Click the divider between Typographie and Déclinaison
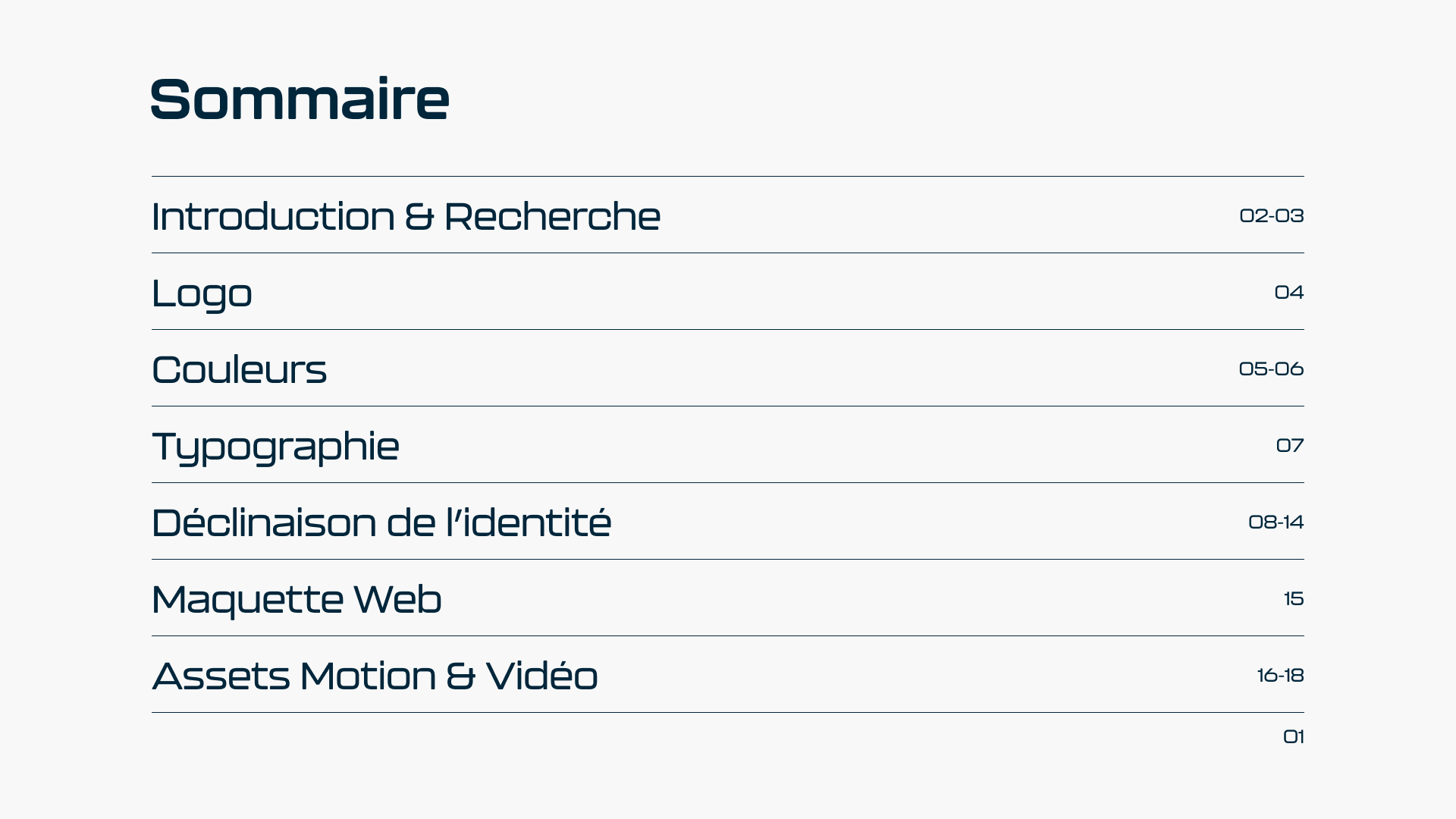 pyautogui.click(x=728, y=482)
